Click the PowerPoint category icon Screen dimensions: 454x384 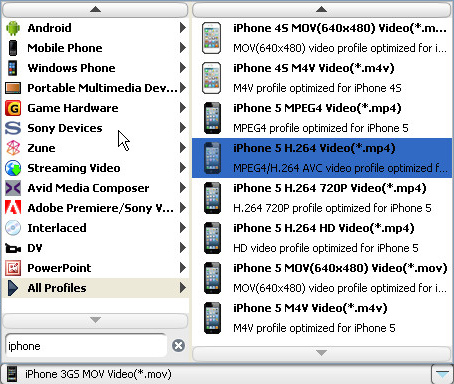pos(13,268)
